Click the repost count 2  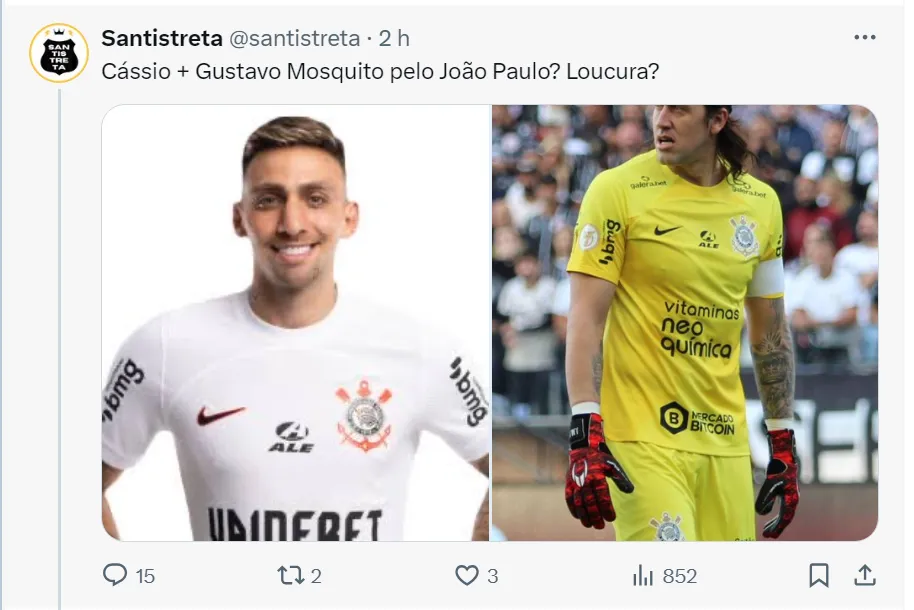316,576
